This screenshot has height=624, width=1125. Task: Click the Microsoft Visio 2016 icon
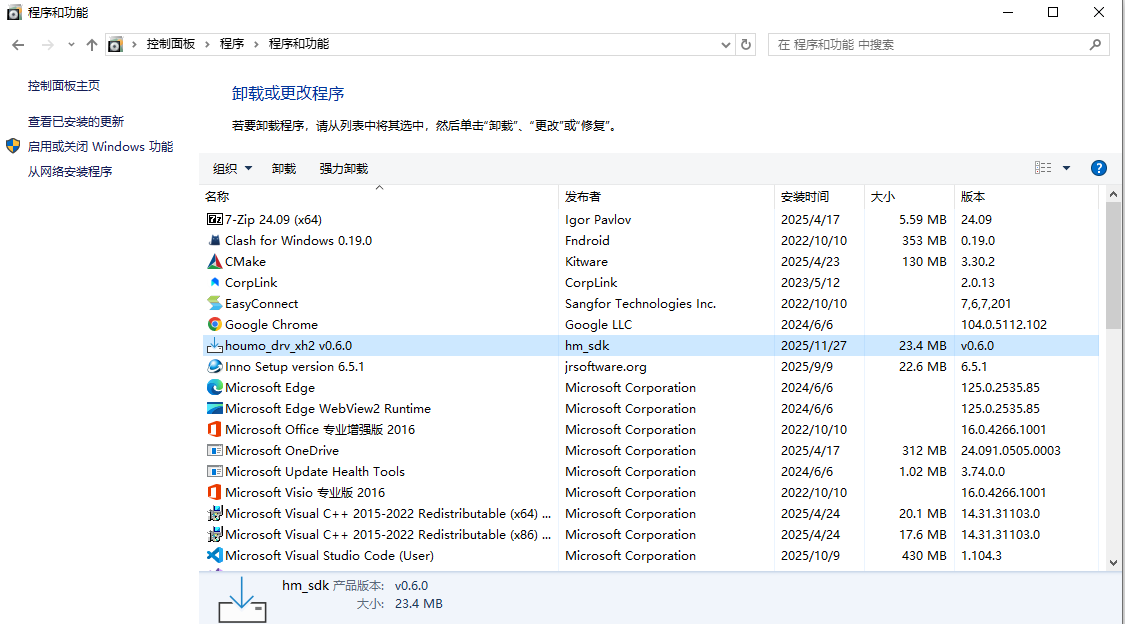(215, 492)
